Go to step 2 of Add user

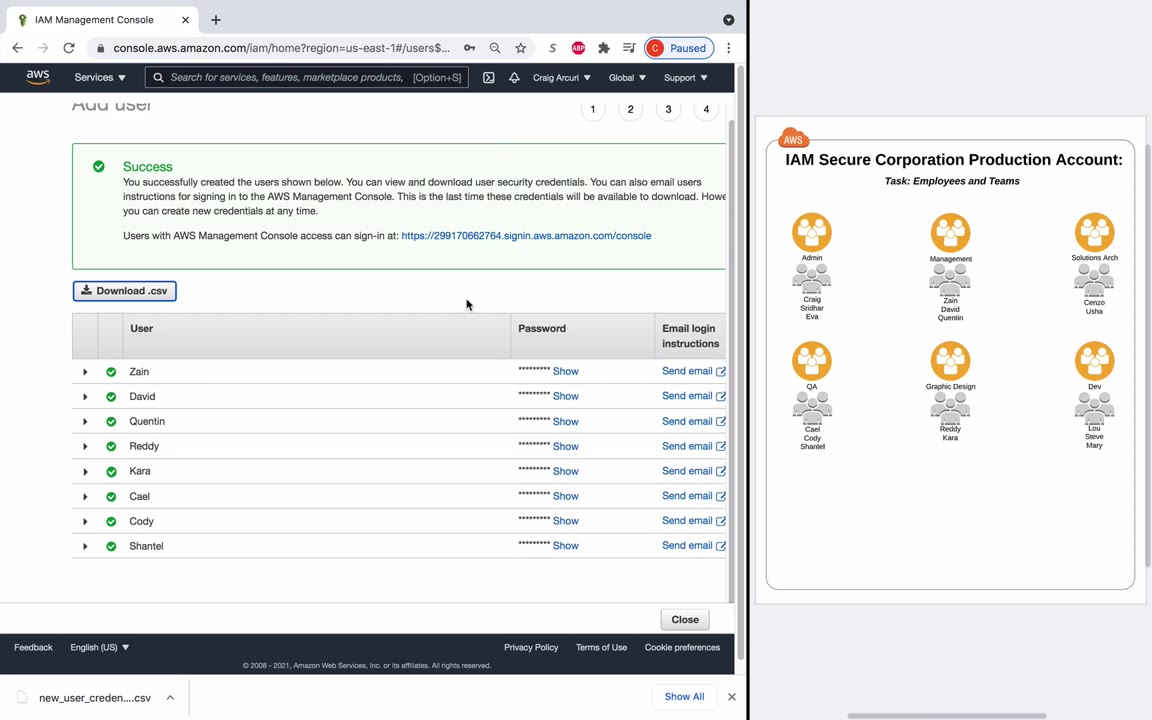tap(630, 109)
